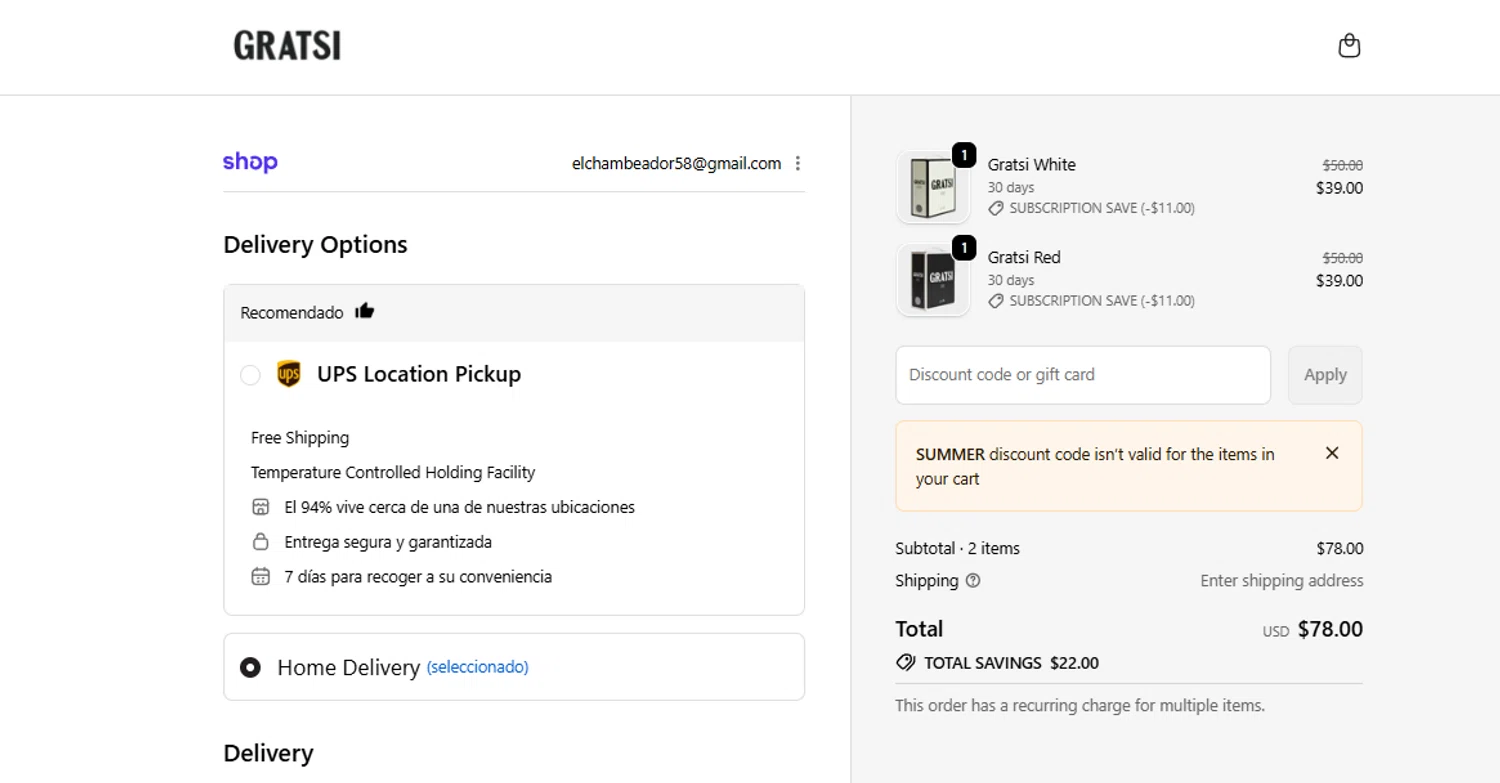Click the Gratsi Red product thumbnail
The height and width of the screenshot is (783, 1500).
[933, 280]
